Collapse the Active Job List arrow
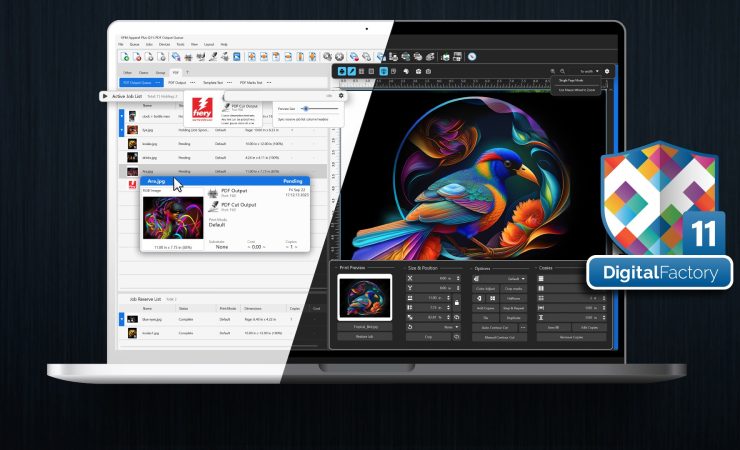Image resolution: width=740 pixels, height=450 pixels. click(x=105, y=96)
